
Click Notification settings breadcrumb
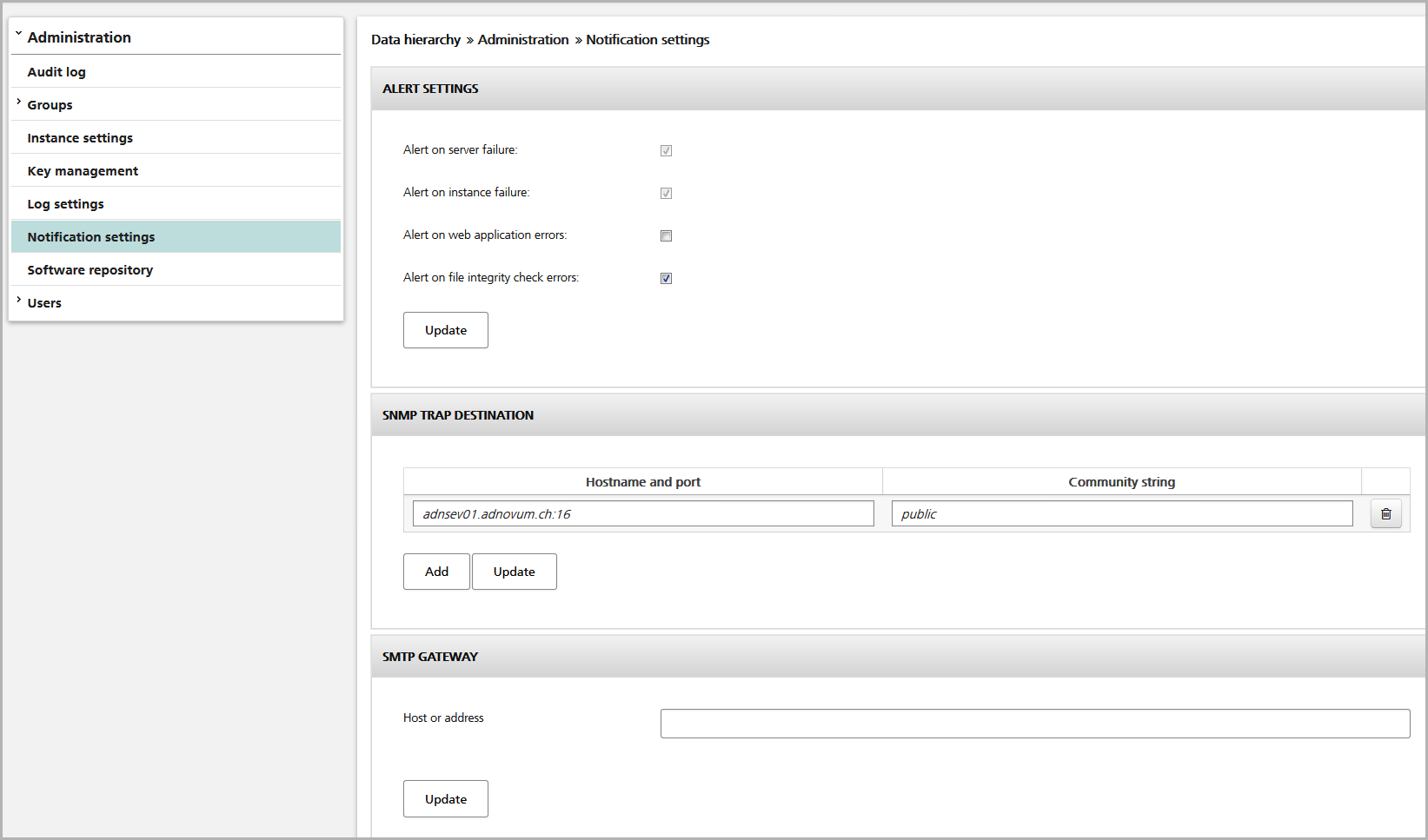648,40
